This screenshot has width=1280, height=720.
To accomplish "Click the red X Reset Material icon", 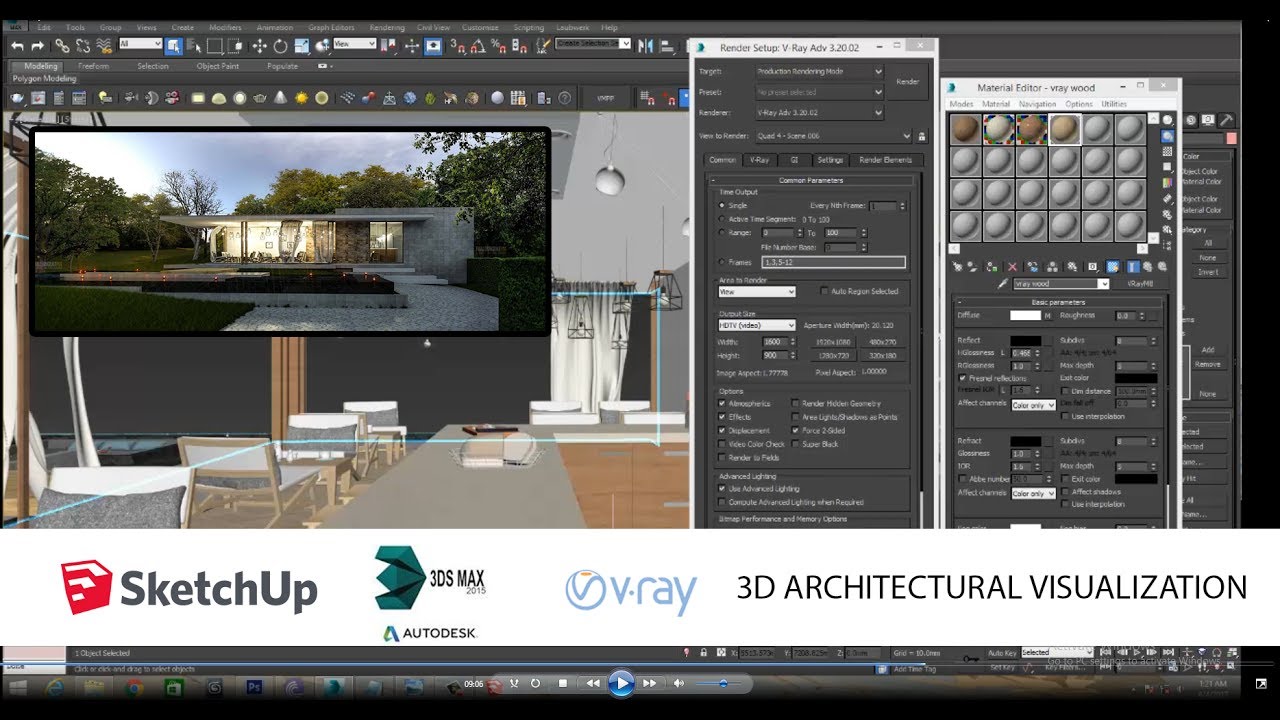I will [1012, 267].
